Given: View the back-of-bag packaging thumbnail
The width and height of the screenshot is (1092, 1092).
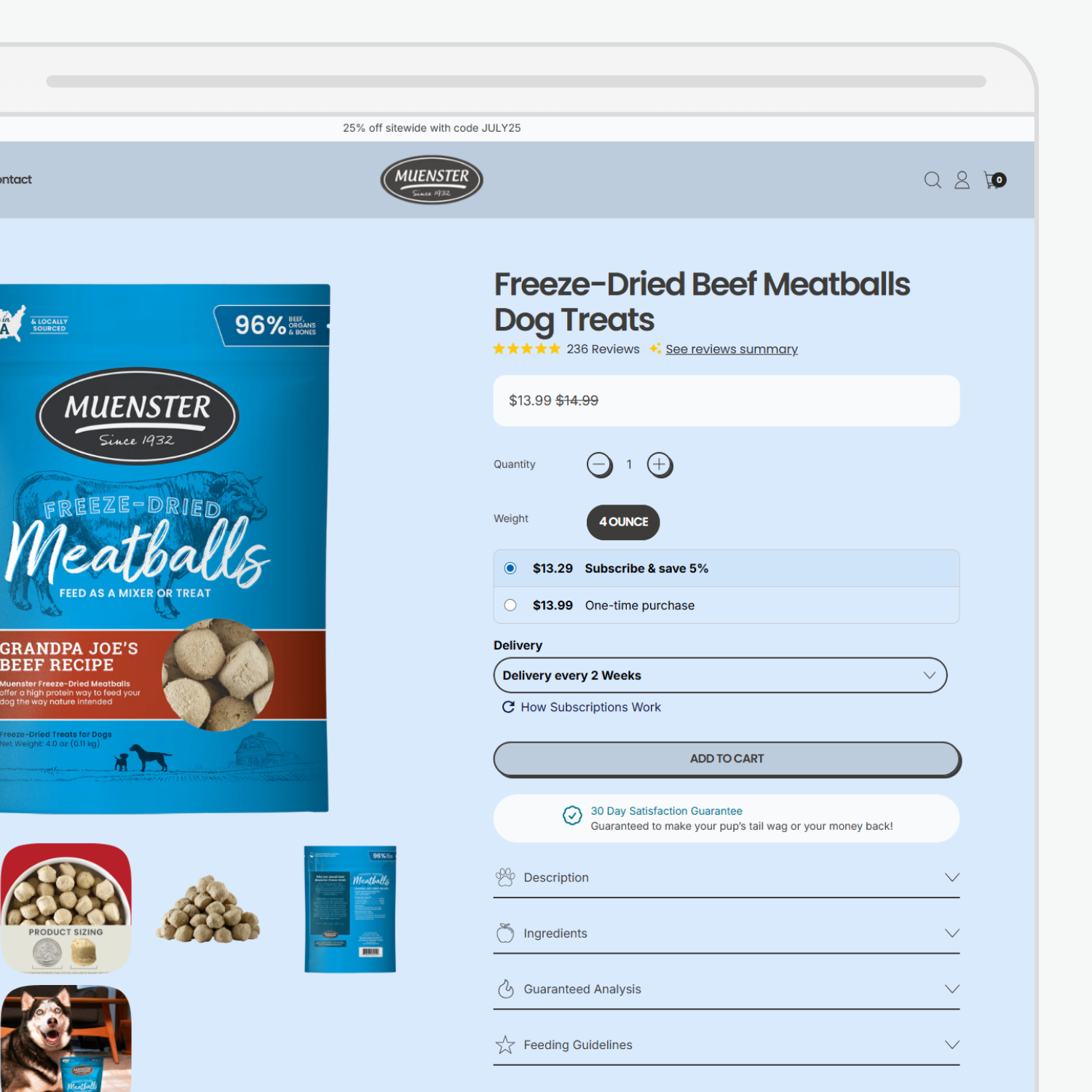Looking at the screenshot, I should coord(350,909).
